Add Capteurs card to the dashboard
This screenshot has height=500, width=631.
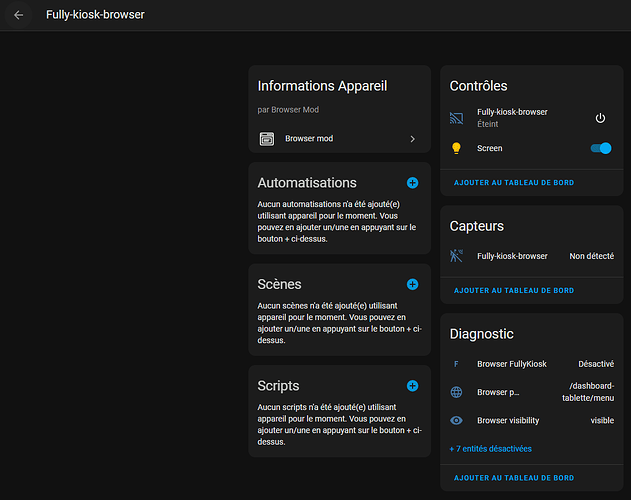click(514, 291)
